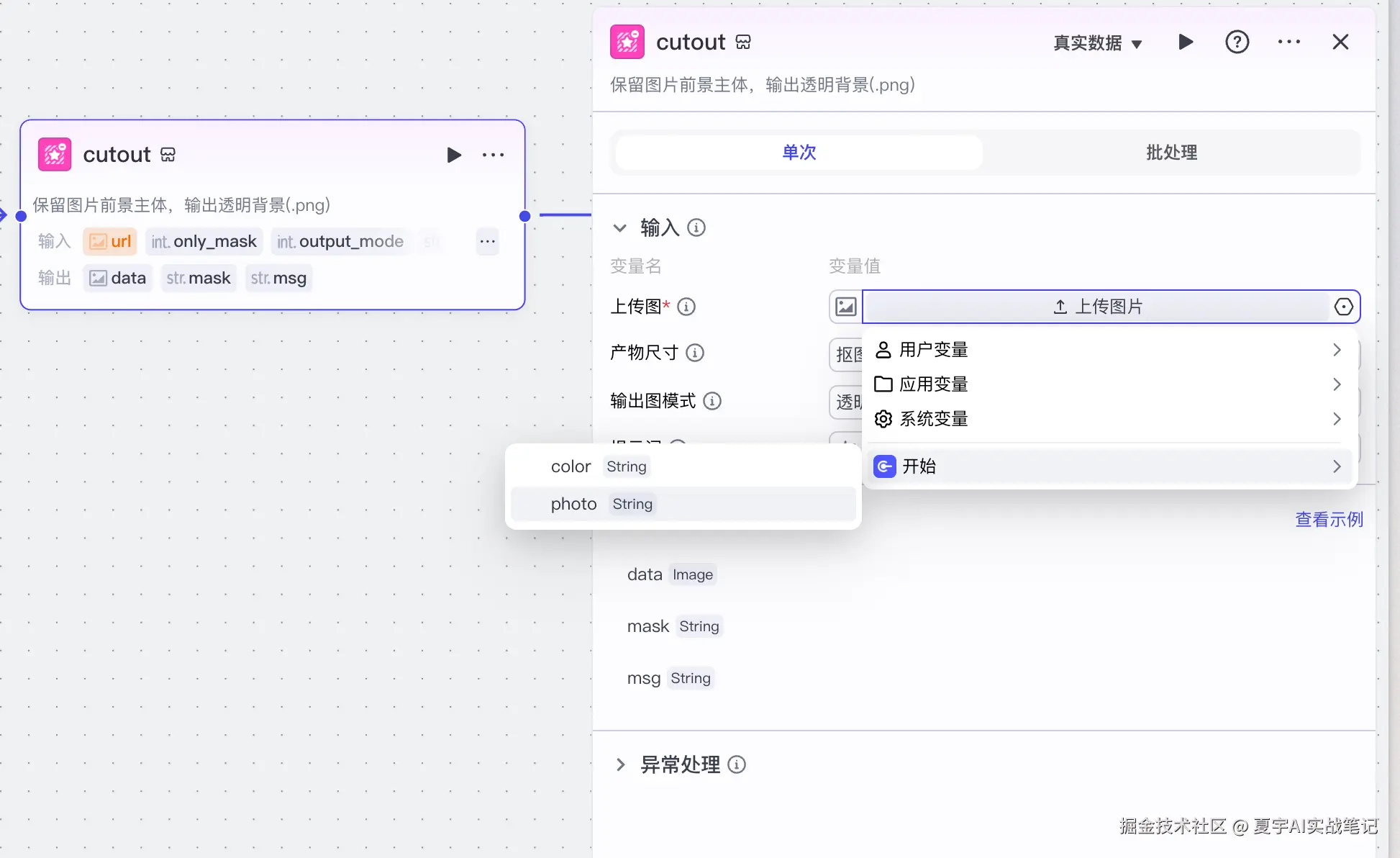
Task: Select the color String variable
Action: pos(683,466)
